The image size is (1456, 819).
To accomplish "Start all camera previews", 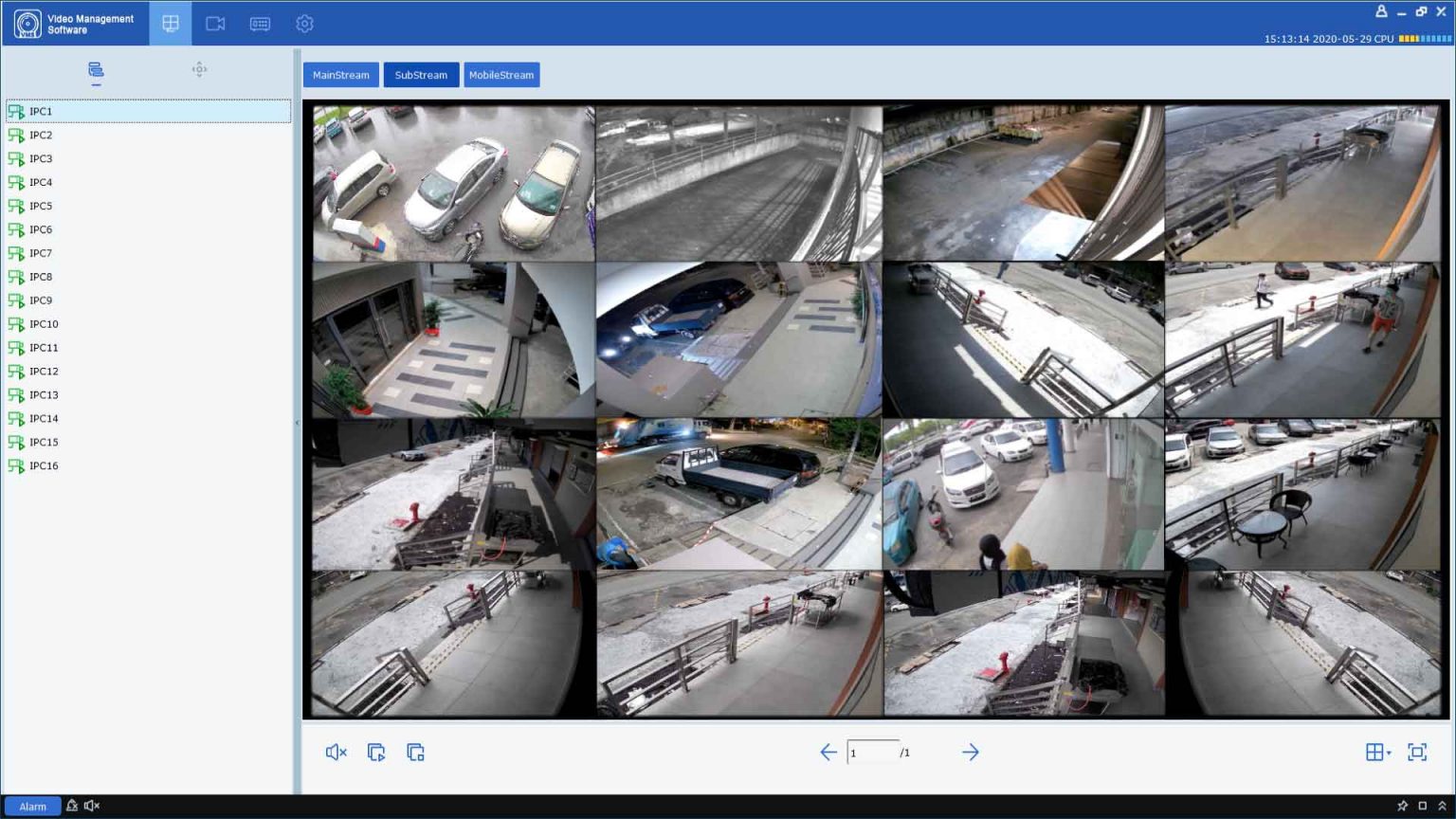I will click(376, 752).
